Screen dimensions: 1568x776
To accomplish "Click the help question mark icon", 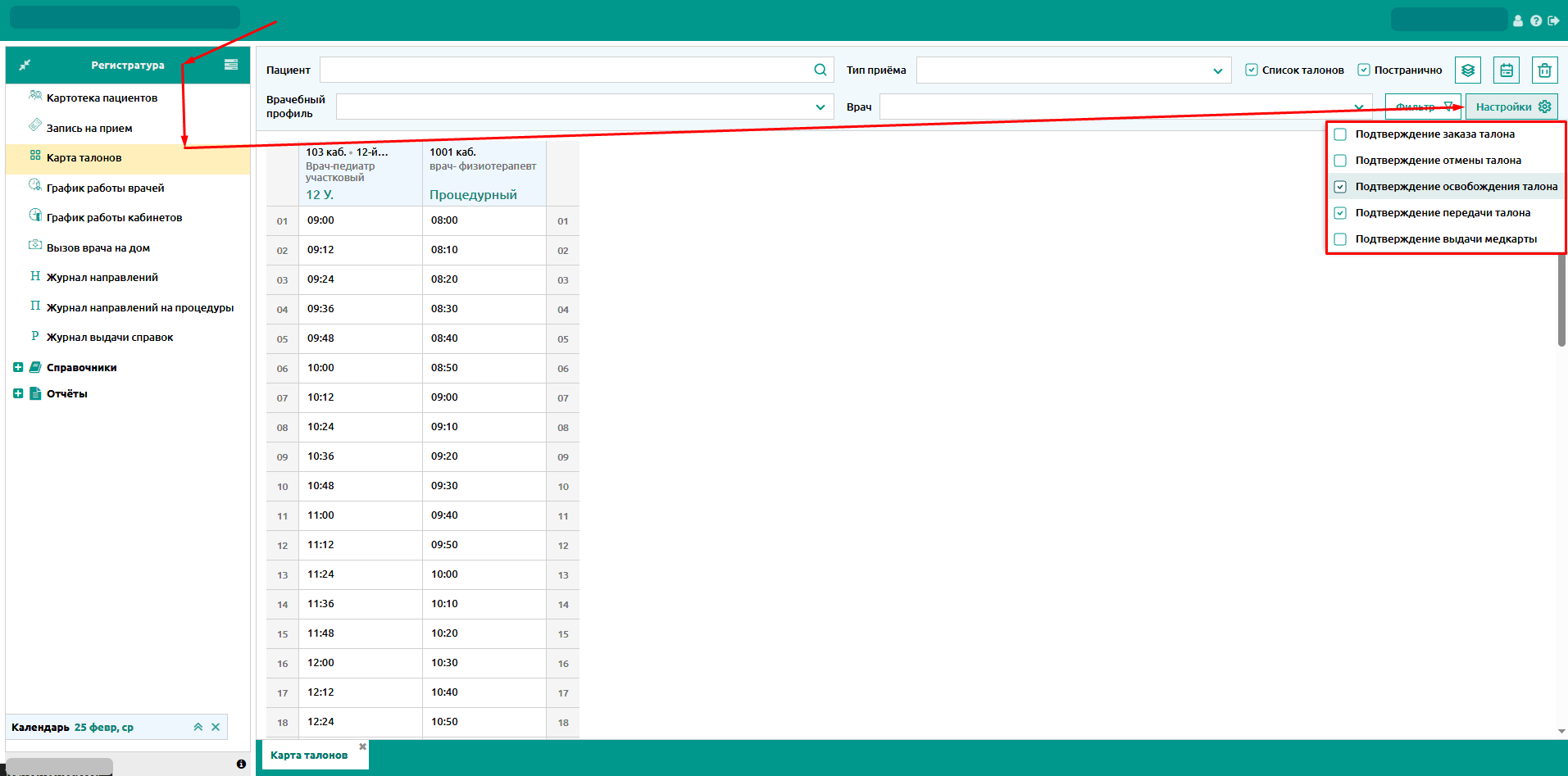I will point(1536,20).
